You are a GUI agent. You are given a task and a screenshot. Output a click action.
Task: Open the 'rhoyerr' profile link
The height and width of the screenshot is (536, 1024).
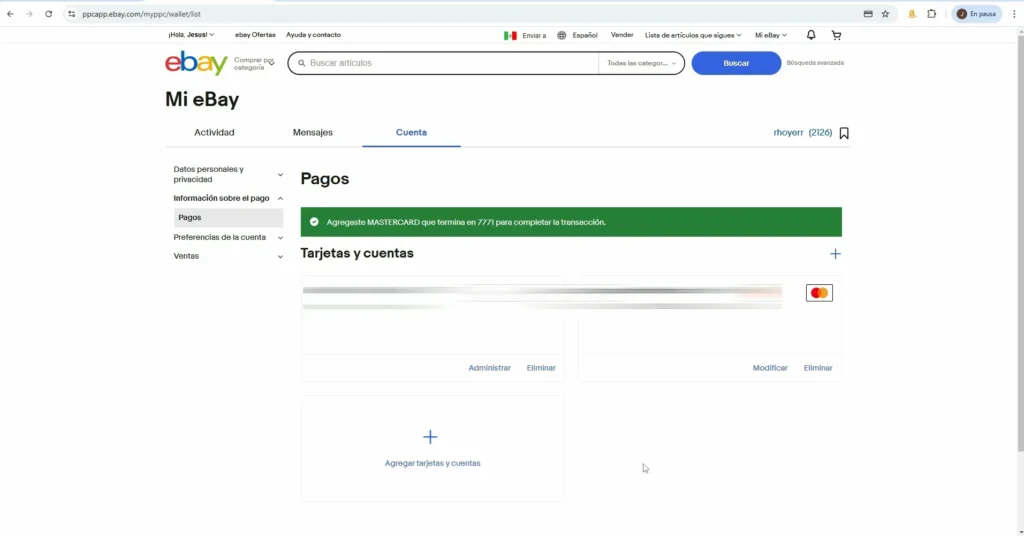[788, 133]
